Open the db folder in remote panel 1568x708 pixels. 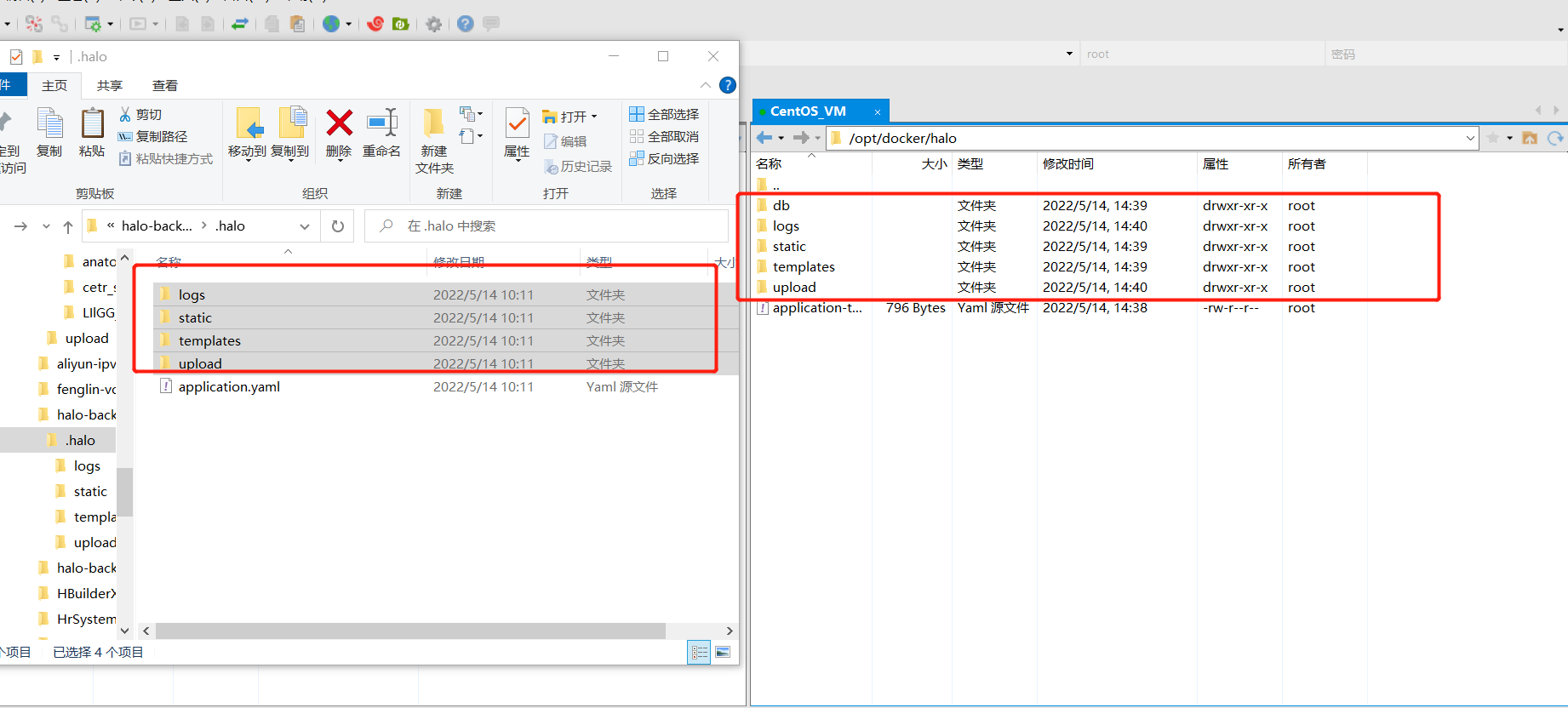(781, 205)
